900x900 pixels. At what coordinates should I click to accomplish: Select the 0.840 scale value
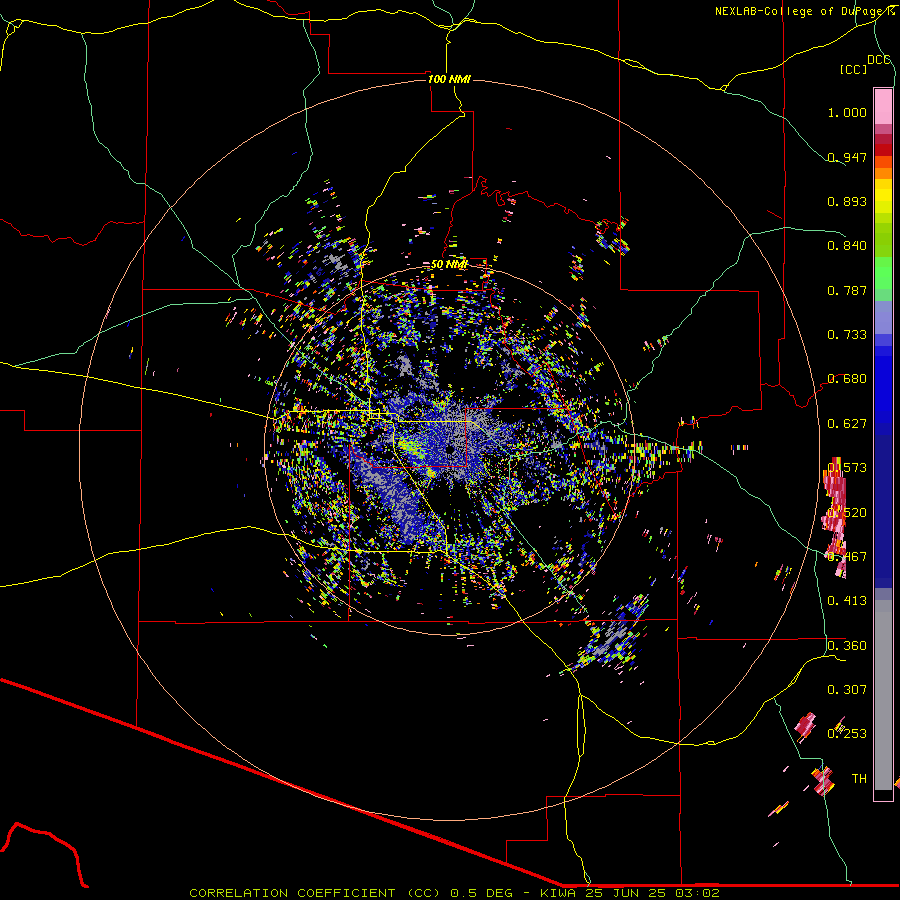point(847,246)
